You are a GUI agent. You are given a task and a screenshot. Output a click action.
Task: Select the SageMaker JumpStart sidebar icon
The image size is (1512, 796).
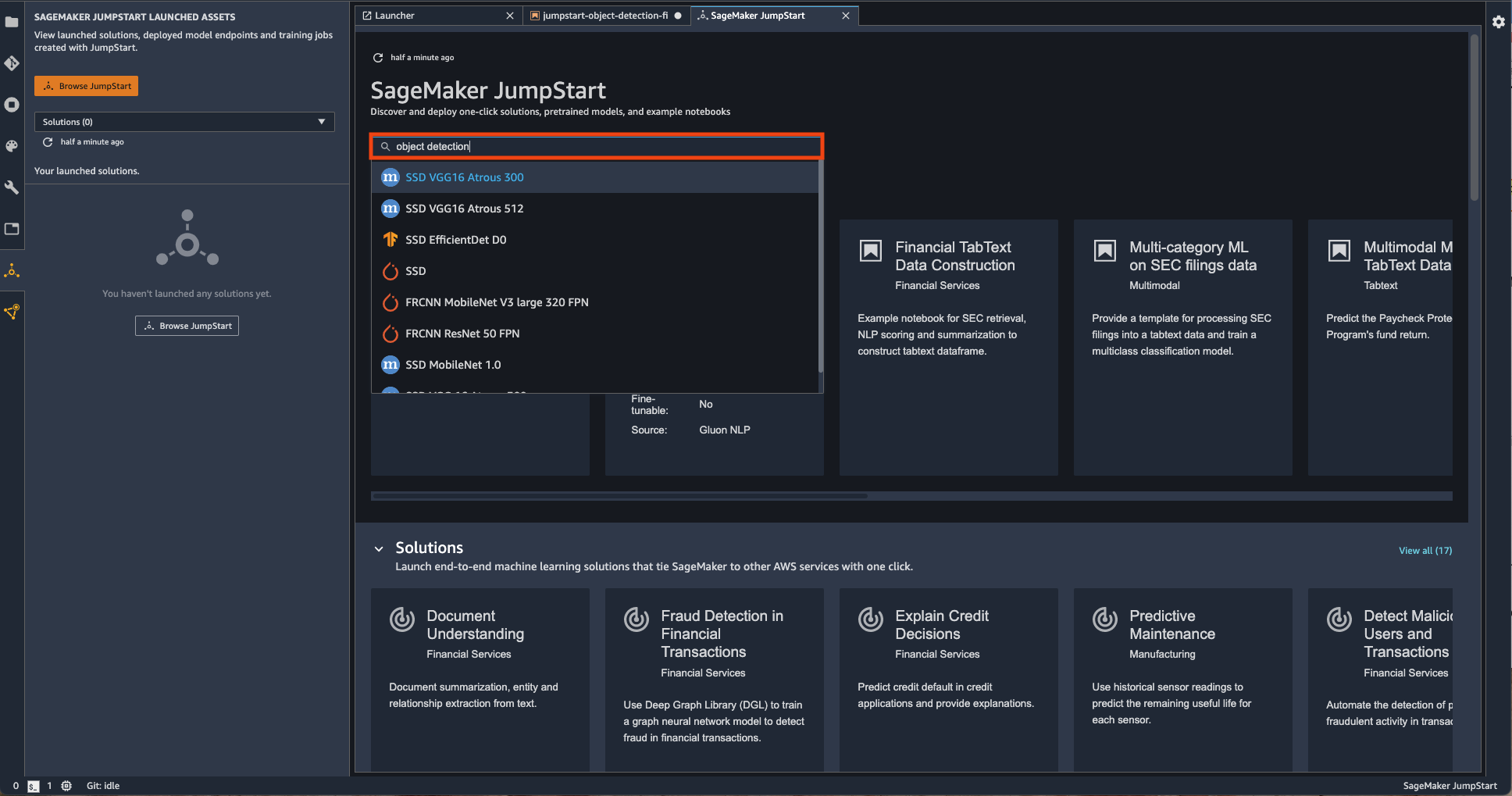pyautogui.click(x=12, y=271)
